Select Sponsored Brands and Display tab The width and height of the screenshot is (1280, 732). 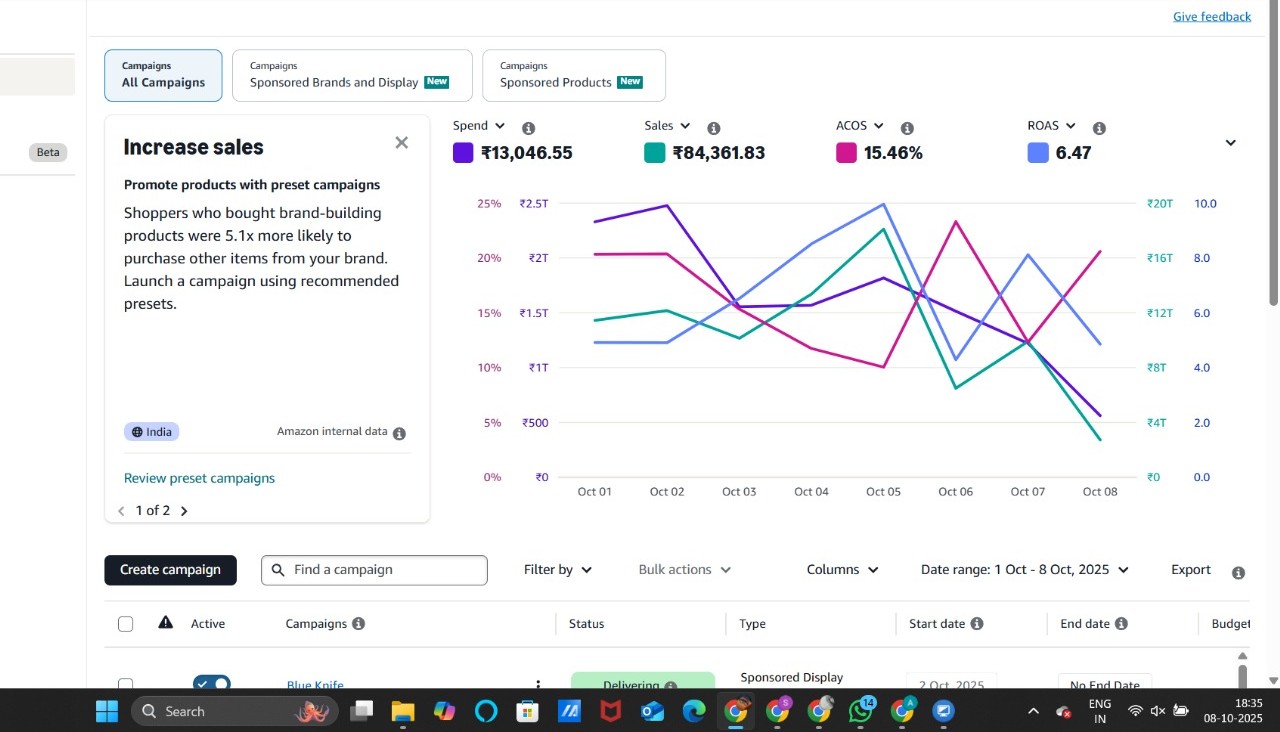click(351, 76)
